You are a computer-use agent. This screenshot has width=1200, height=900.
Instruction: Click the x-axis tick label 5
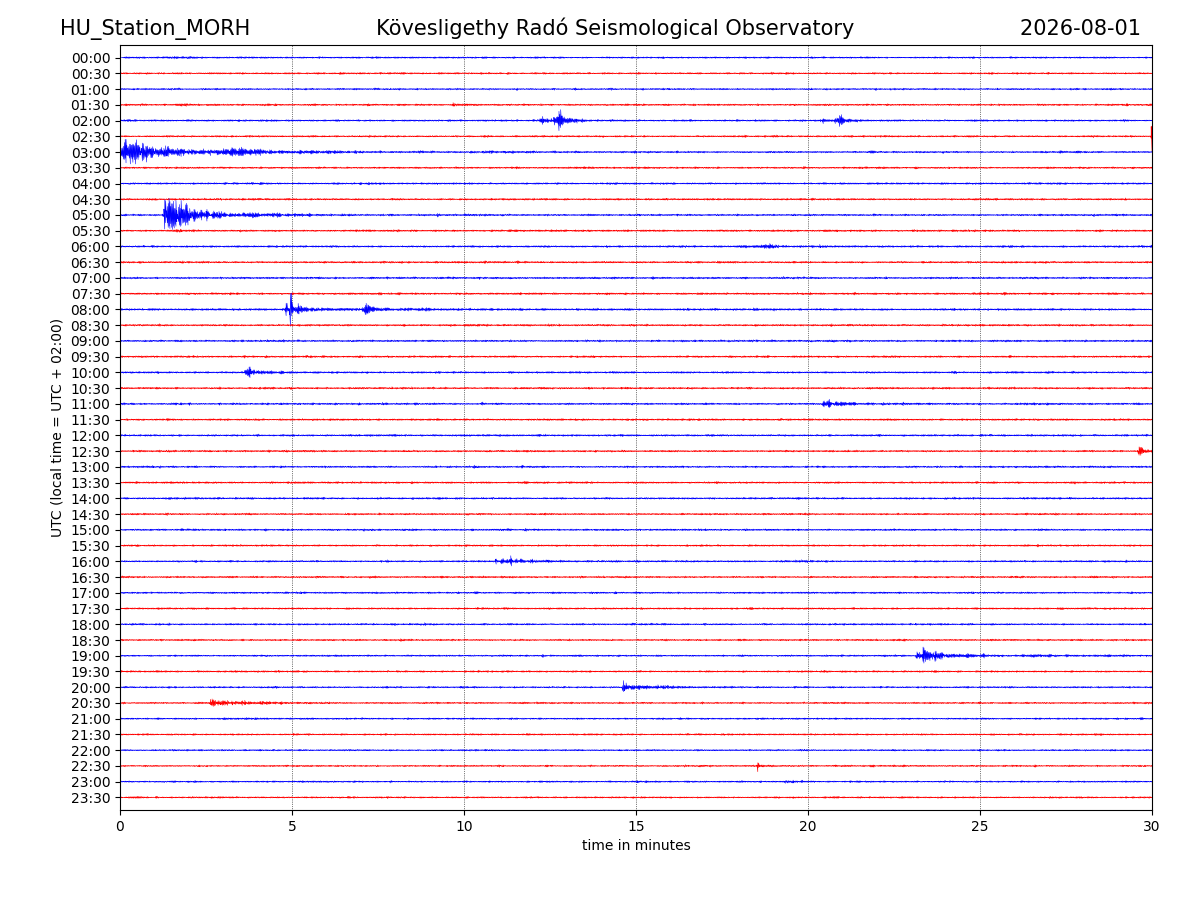pyautogui.click(x=292, y=826)
